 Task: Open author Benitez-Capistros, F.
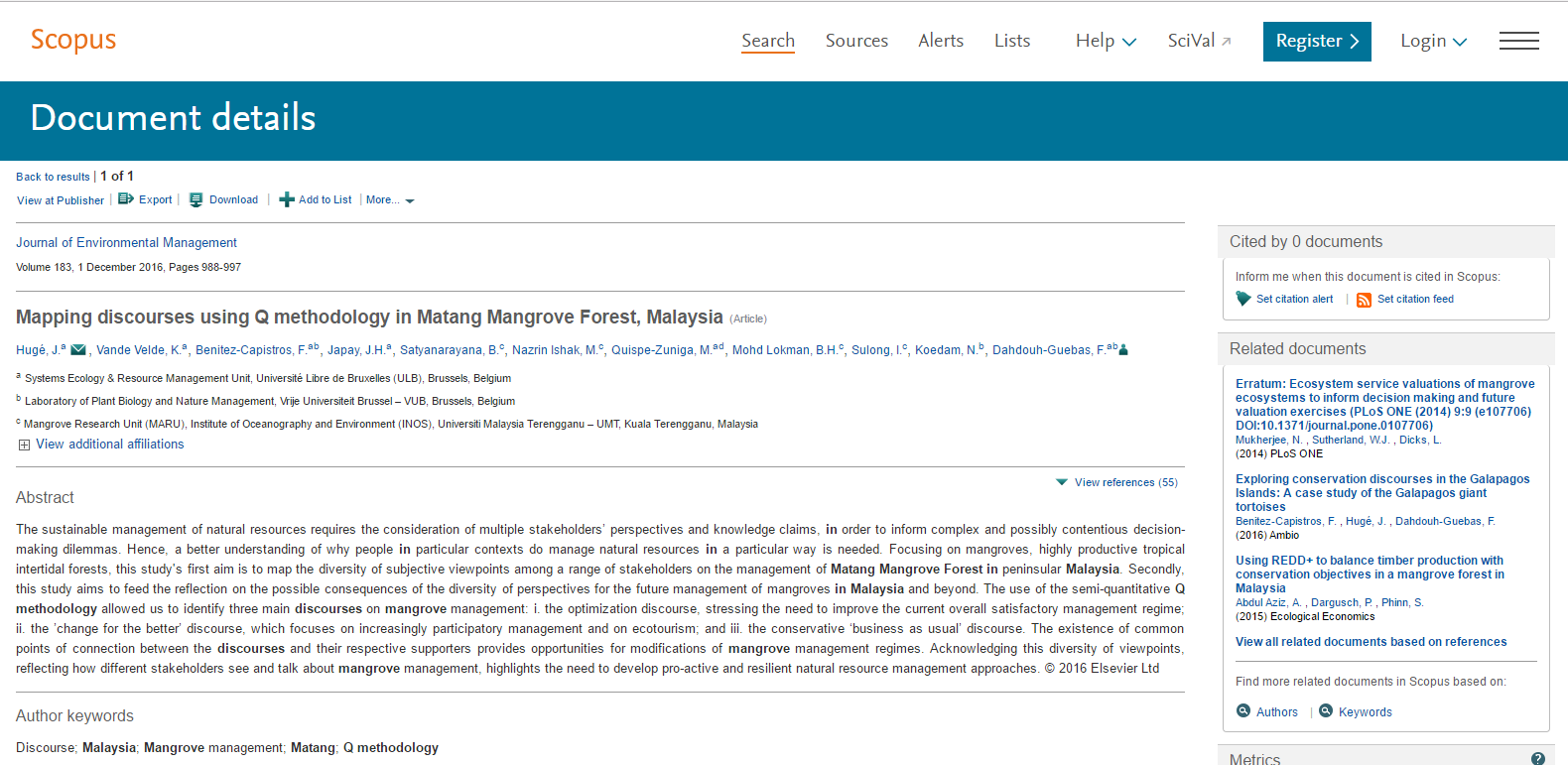(250, 349)
